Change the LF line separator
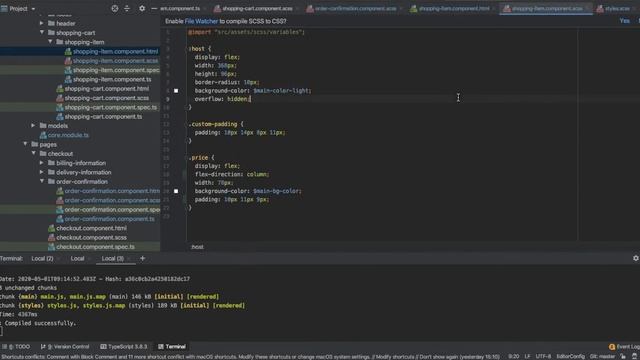 (527, 356)
